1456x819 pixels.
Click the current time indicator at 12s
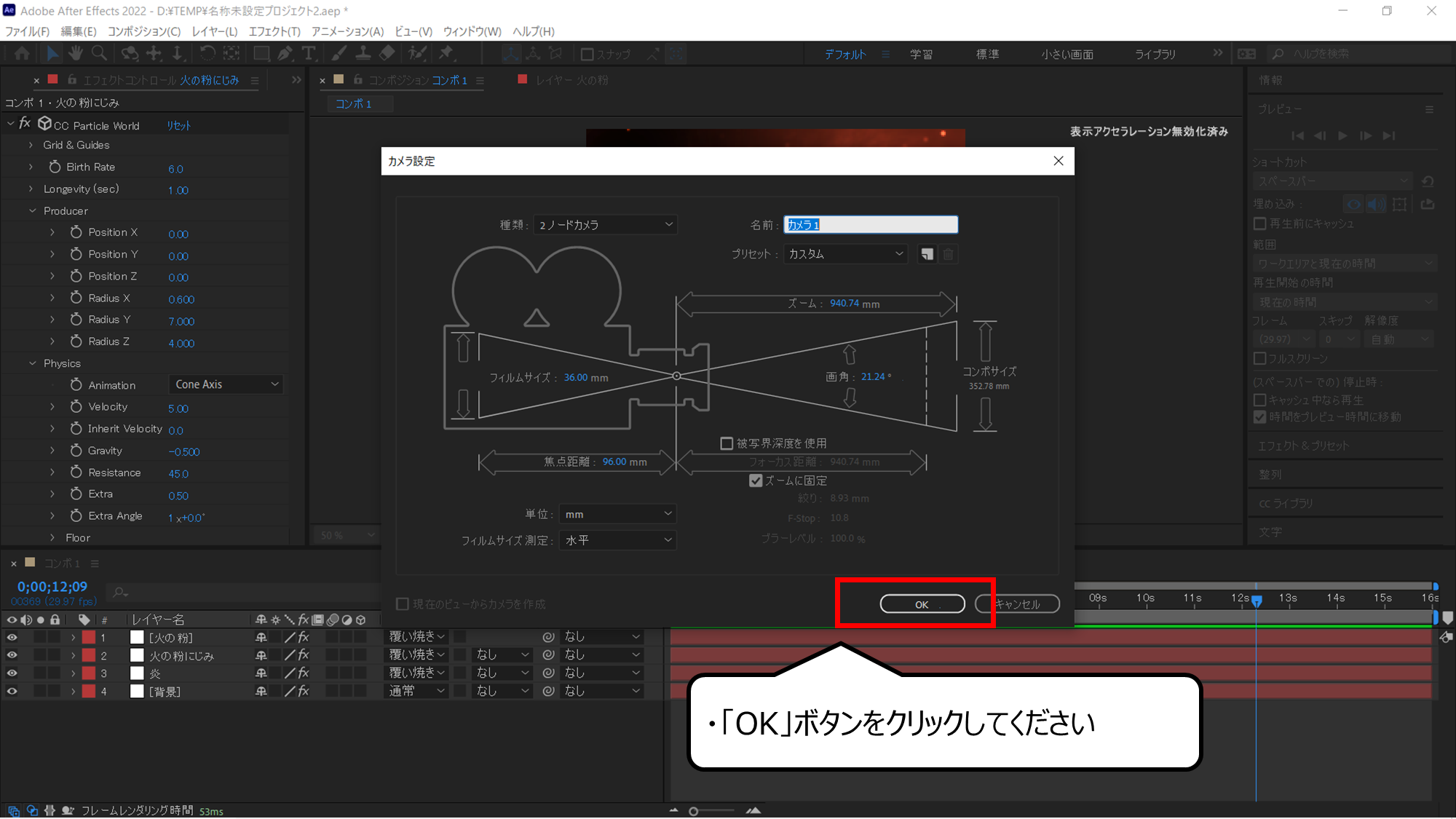[1257, 600]
